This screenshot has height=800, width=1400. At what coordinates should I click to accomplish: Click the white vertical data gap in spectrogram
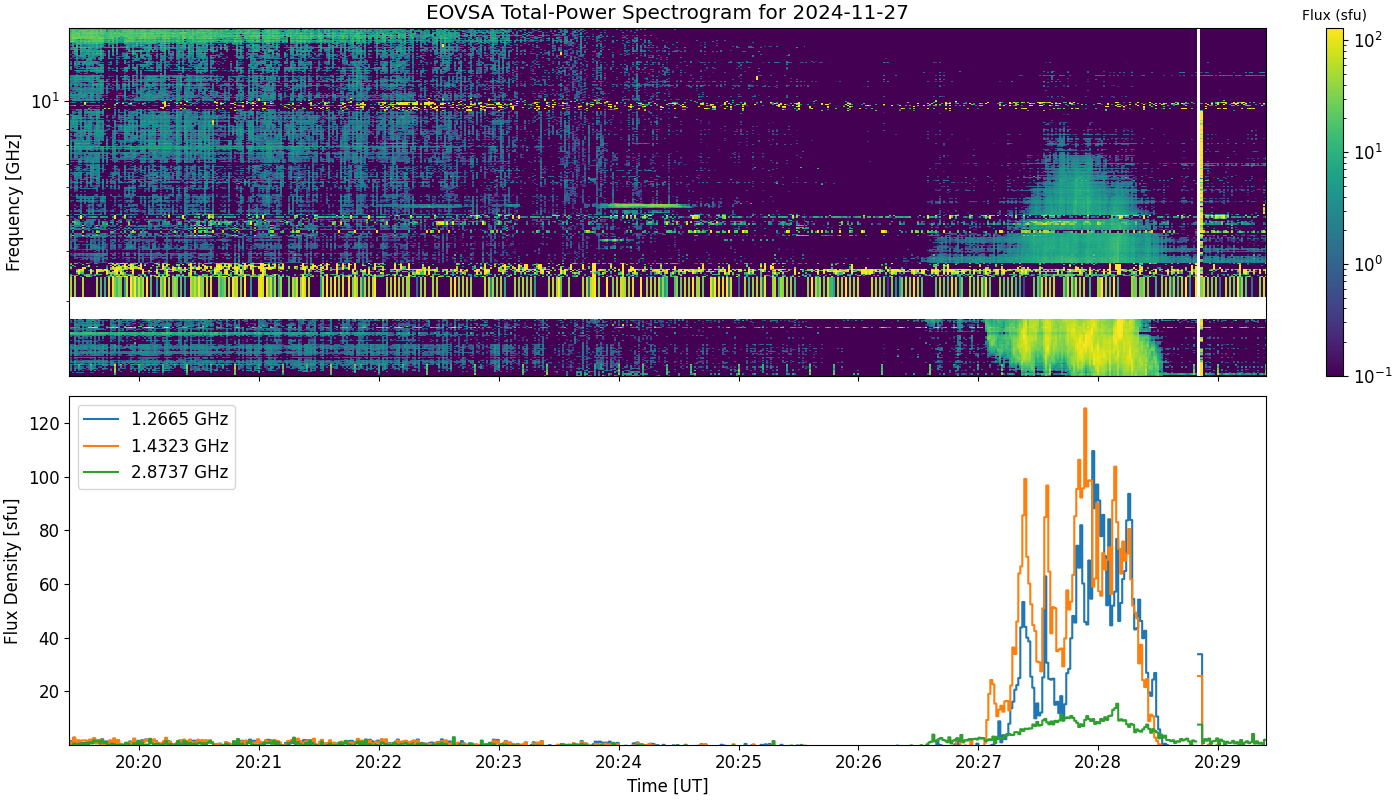point(1198,202)
